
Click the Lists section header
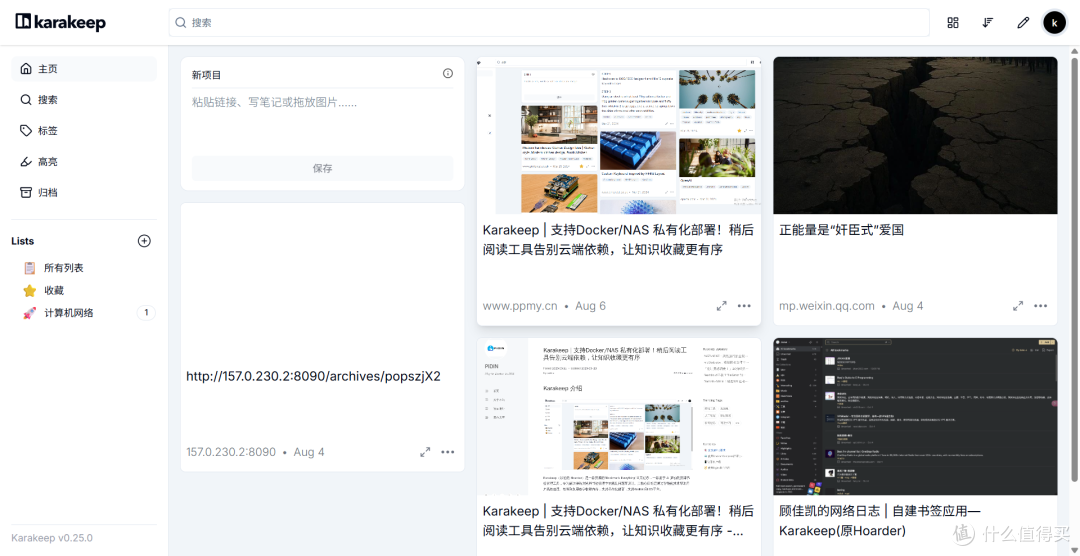pyautogui.click(x=23, y=241)
